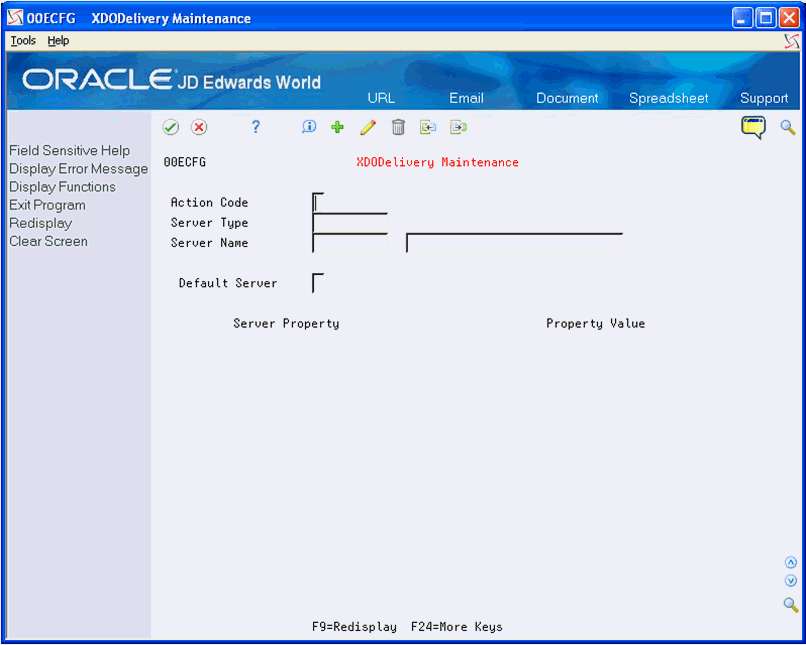Minimize the XDODelivery Maintenance window
The height and width of the screenshot is (645, 806).
pyautogui.click(x=742, y=19)
